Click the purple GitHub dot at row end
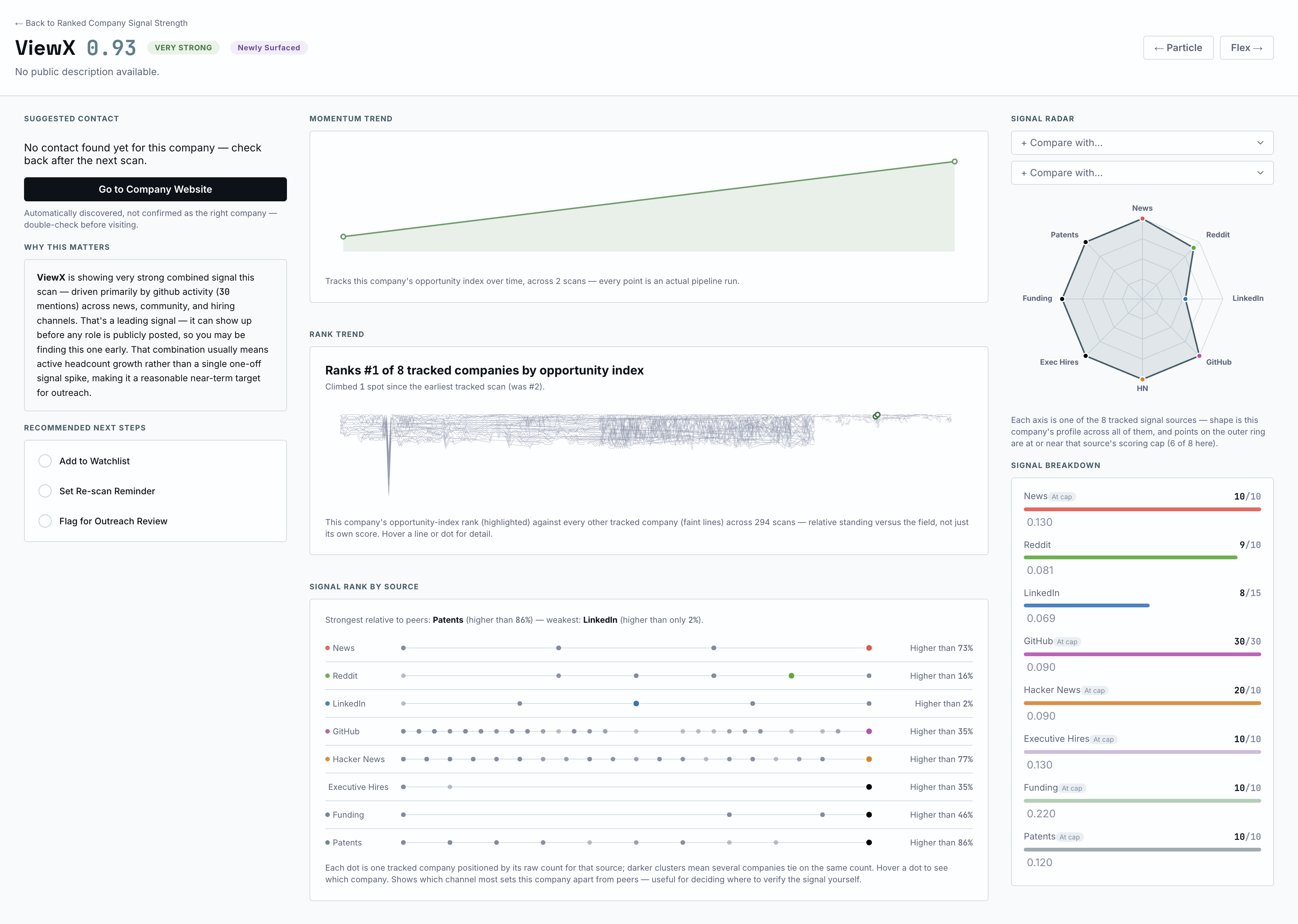The image size is (1298, 924). (869, 731)
